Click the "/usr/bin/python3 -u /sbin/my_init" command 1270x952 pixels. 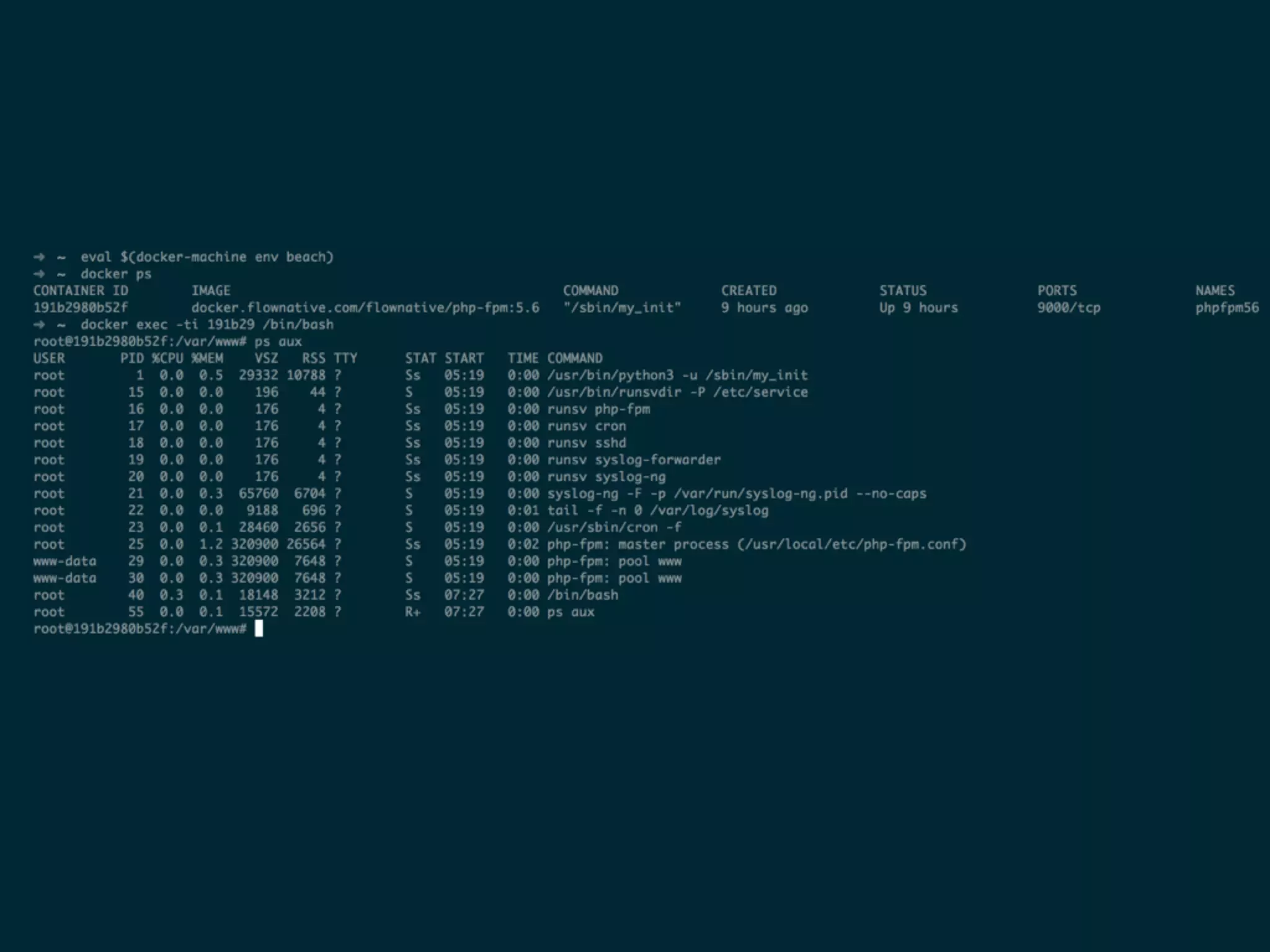pyautogui.click(x=677, y=375)
